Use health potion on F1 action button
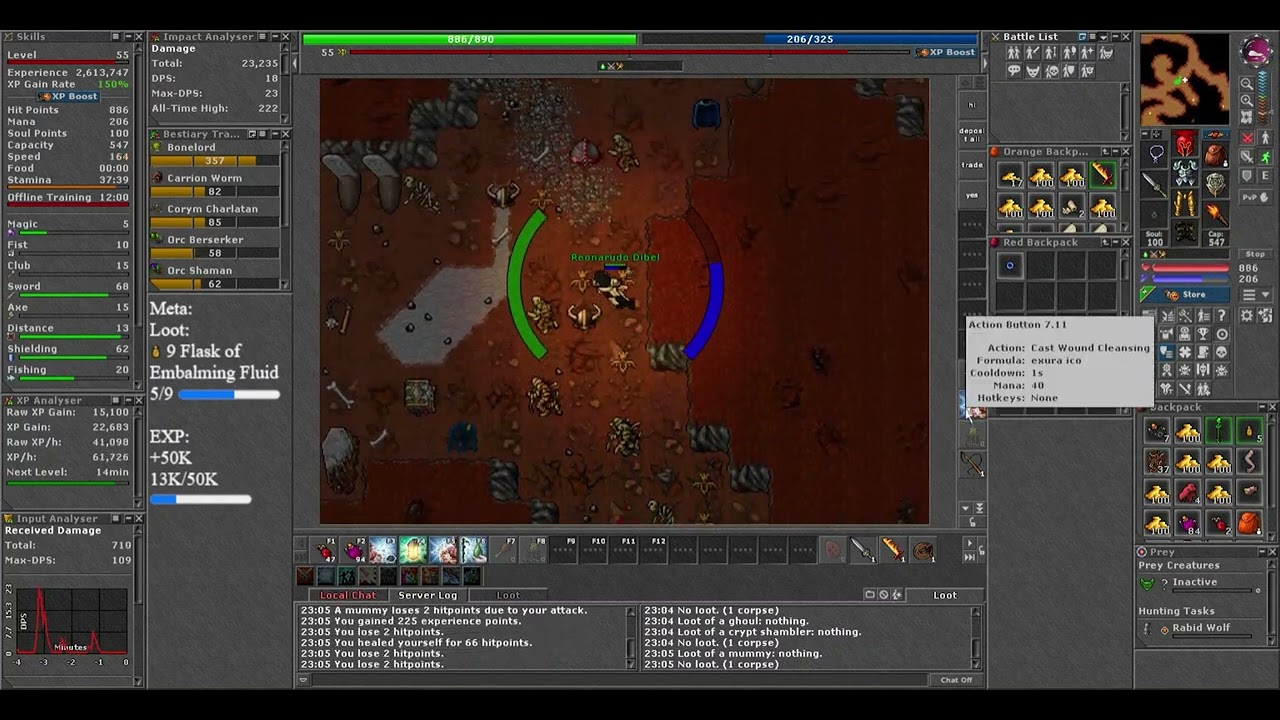The height and width of the screenshot is (720, 1280). coord(326,550)
